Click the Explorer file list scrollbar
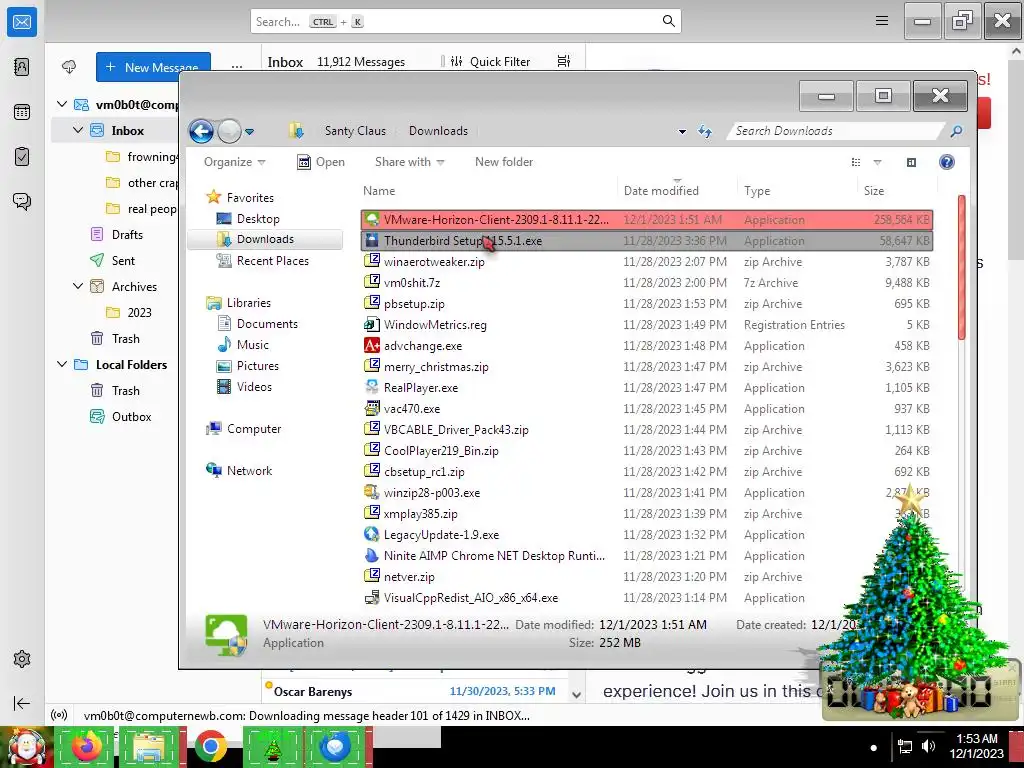Screen dimensions: 1024x768 click(961, 267)
